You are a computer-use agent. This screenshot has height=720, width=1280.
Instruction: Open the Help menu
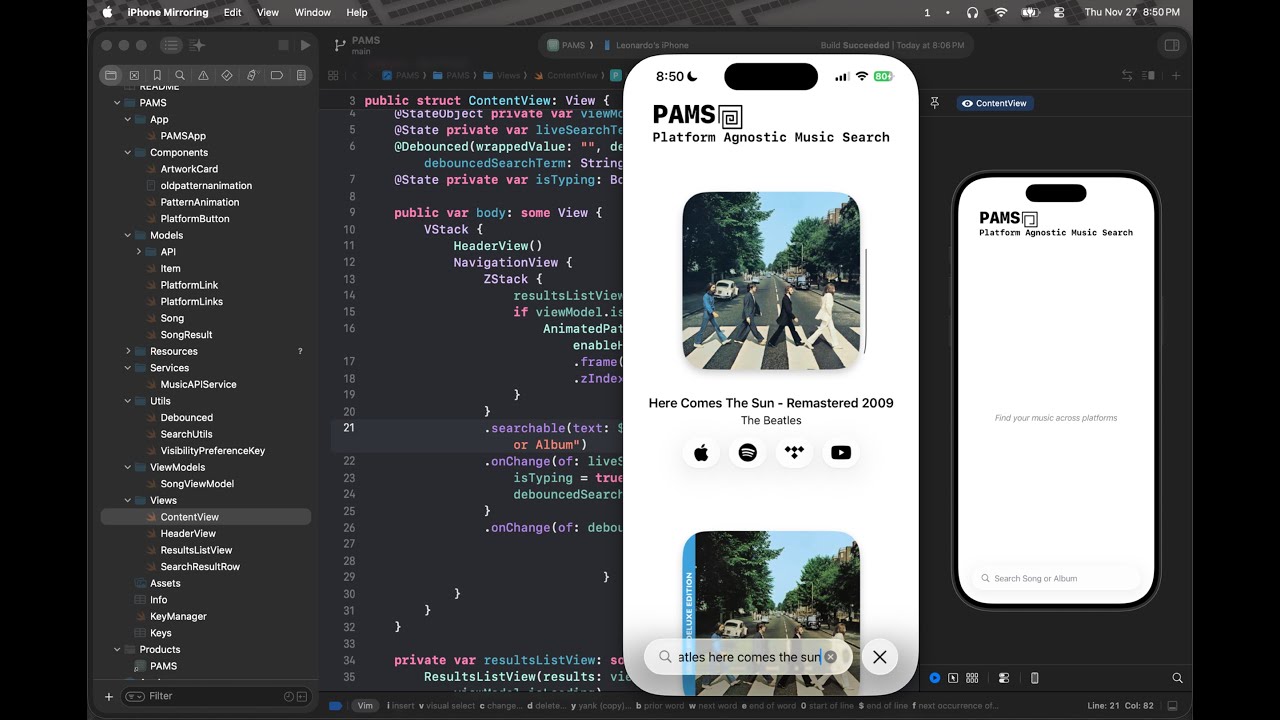point(357,12)
